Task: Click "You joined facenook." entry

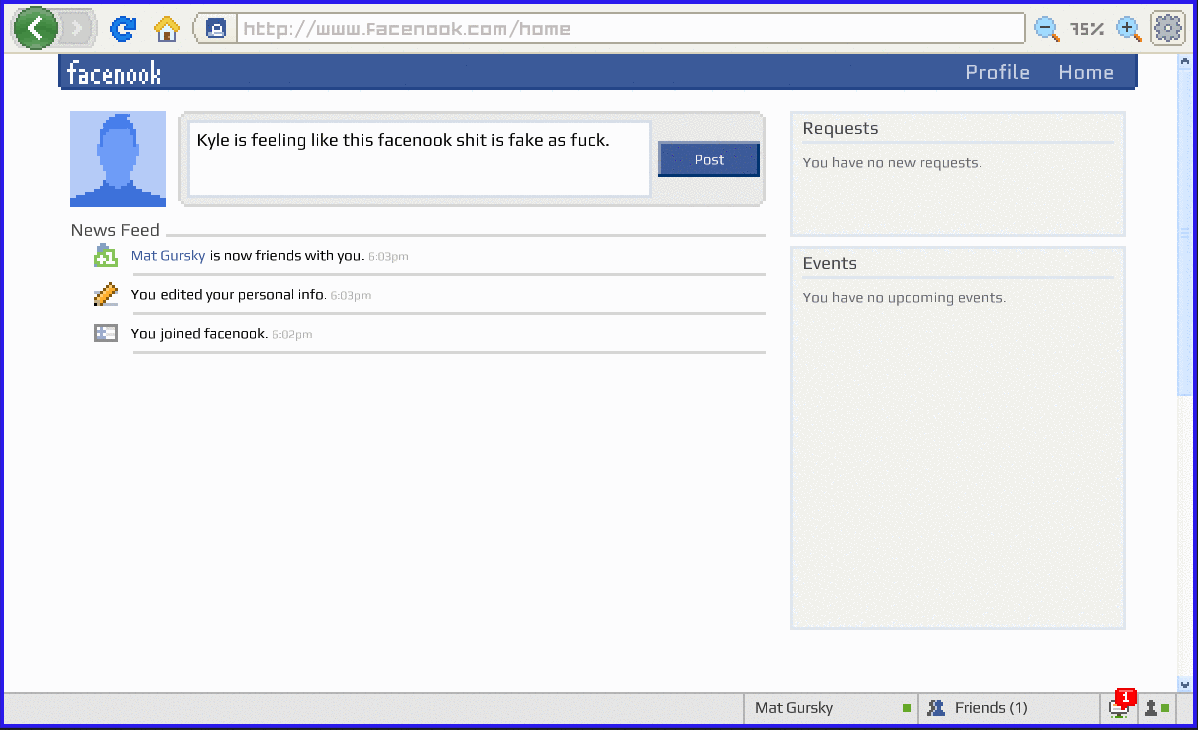Action: point(199,333)
